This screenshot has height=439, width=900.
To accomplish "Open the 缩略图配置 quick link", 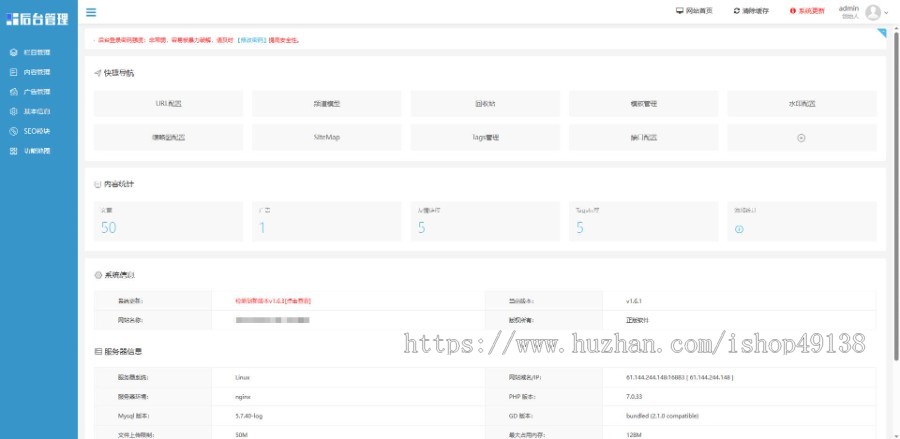I will (168, 138).
